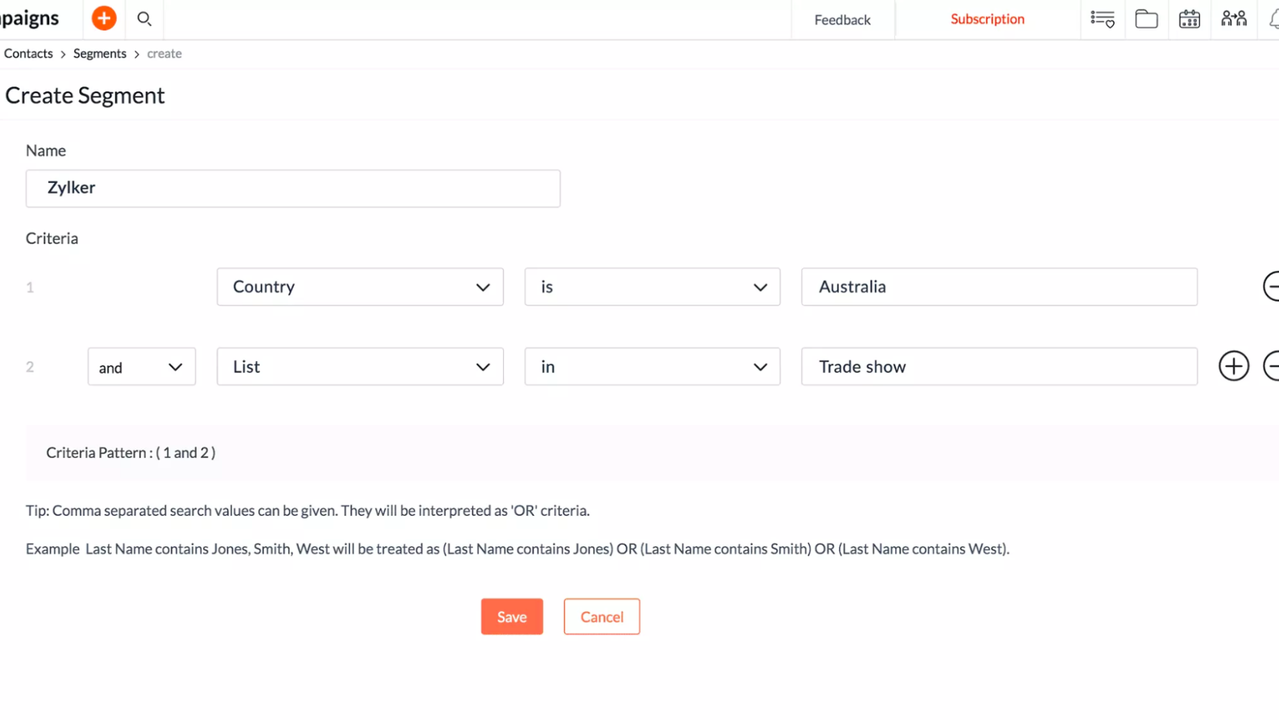Click into the segment Name field
Image resolution: width=1279 pixels, height=720 pixels.
pos(292,188)
